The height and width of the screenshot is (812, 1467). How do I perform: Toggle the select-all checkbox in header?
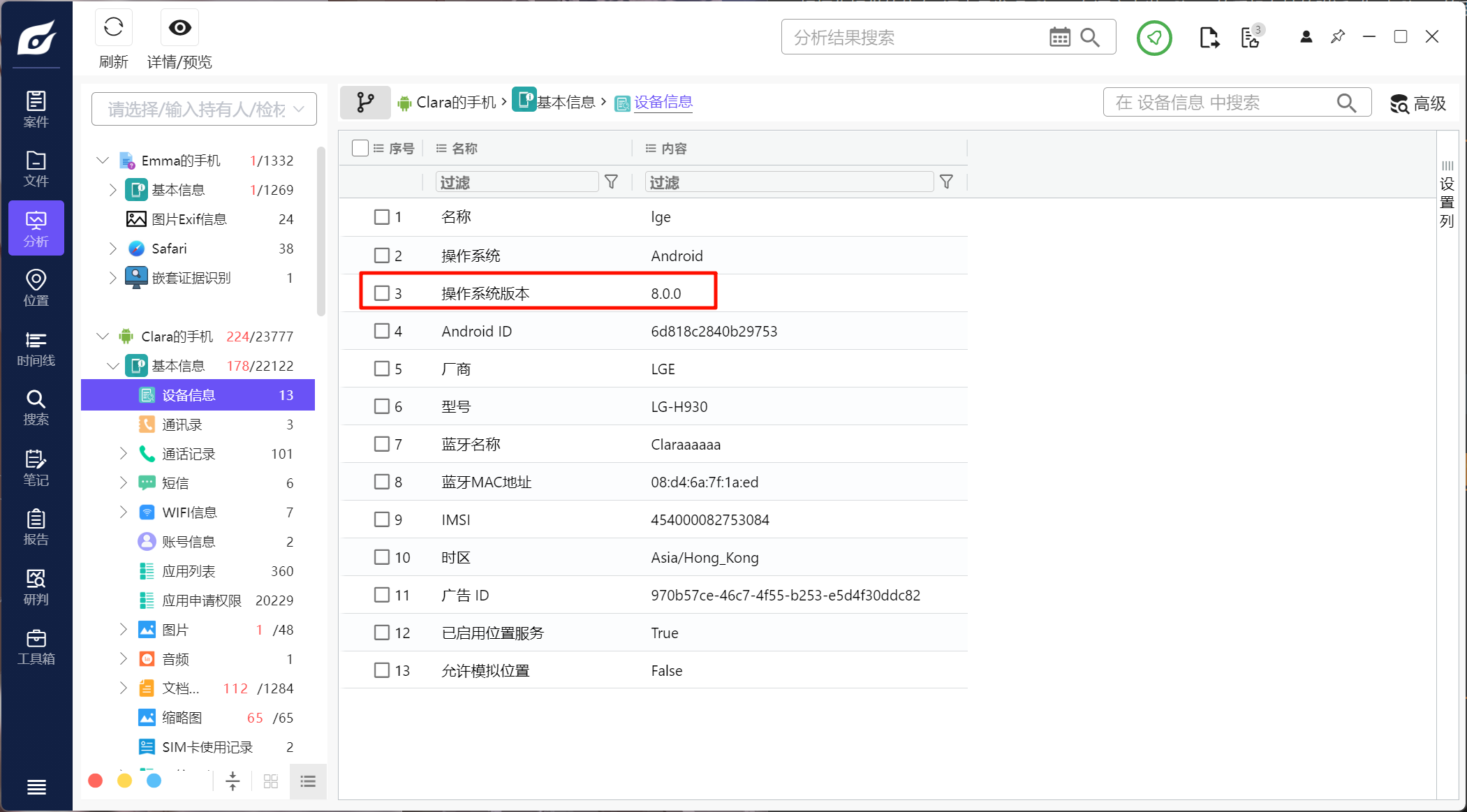(360, 148)
